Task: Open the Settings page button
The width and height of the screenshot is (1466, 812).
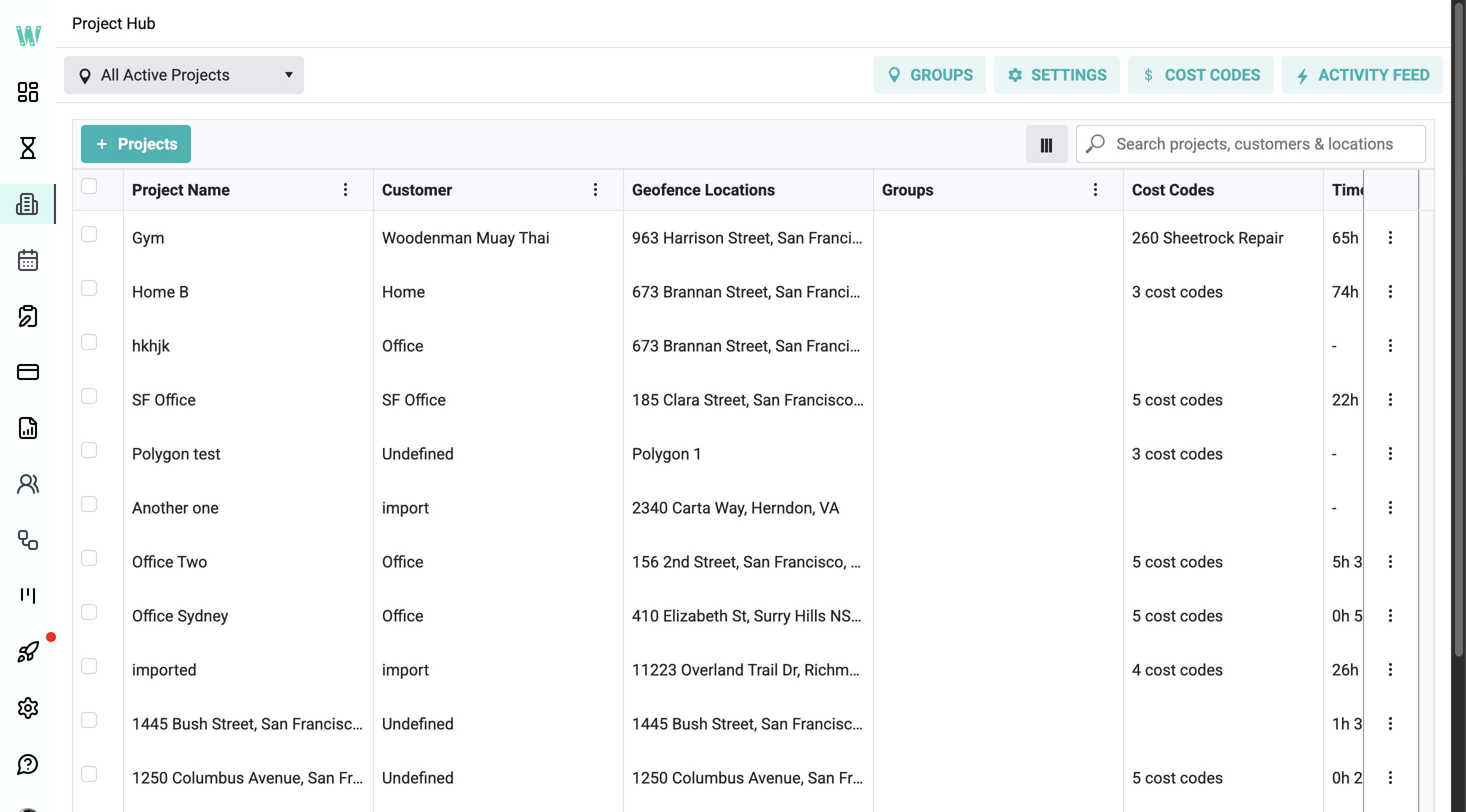Action: 1057,75
